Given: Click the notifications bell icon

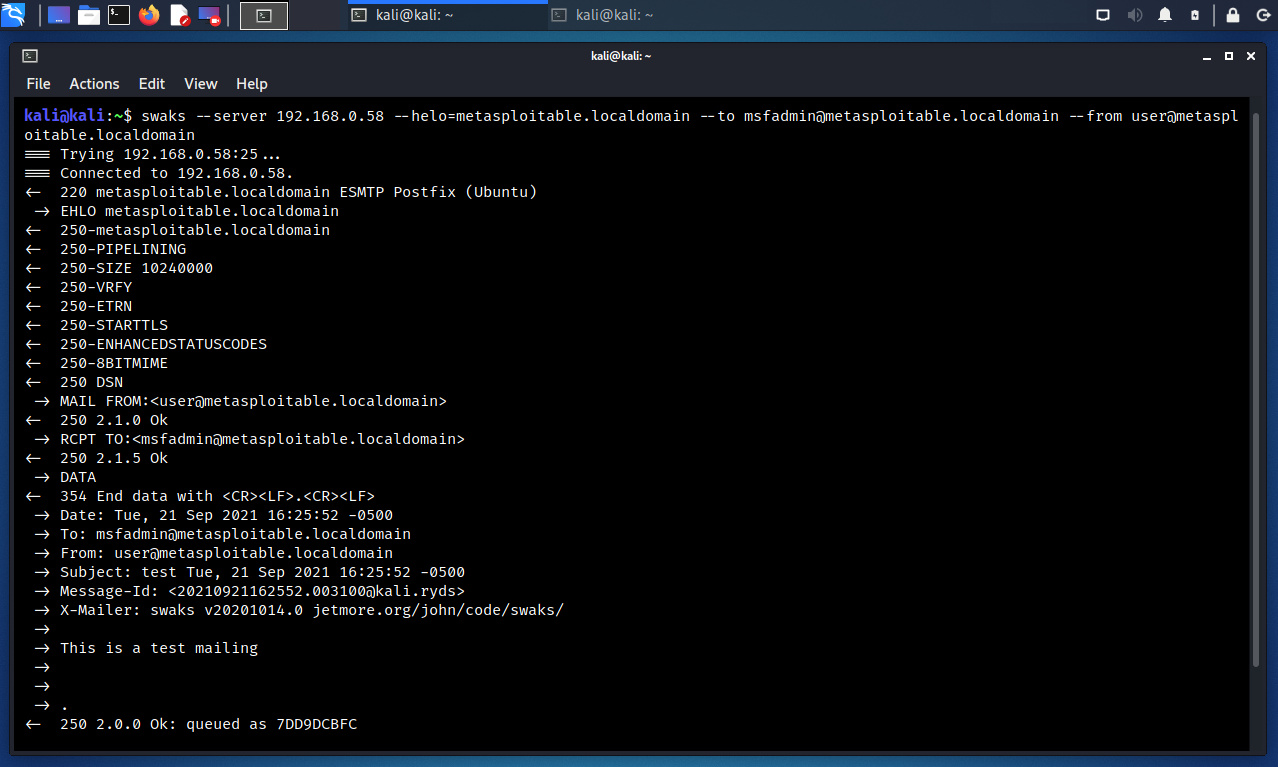Looking at the screenshot, I should pyautogui.click(x=1165, y=15).
